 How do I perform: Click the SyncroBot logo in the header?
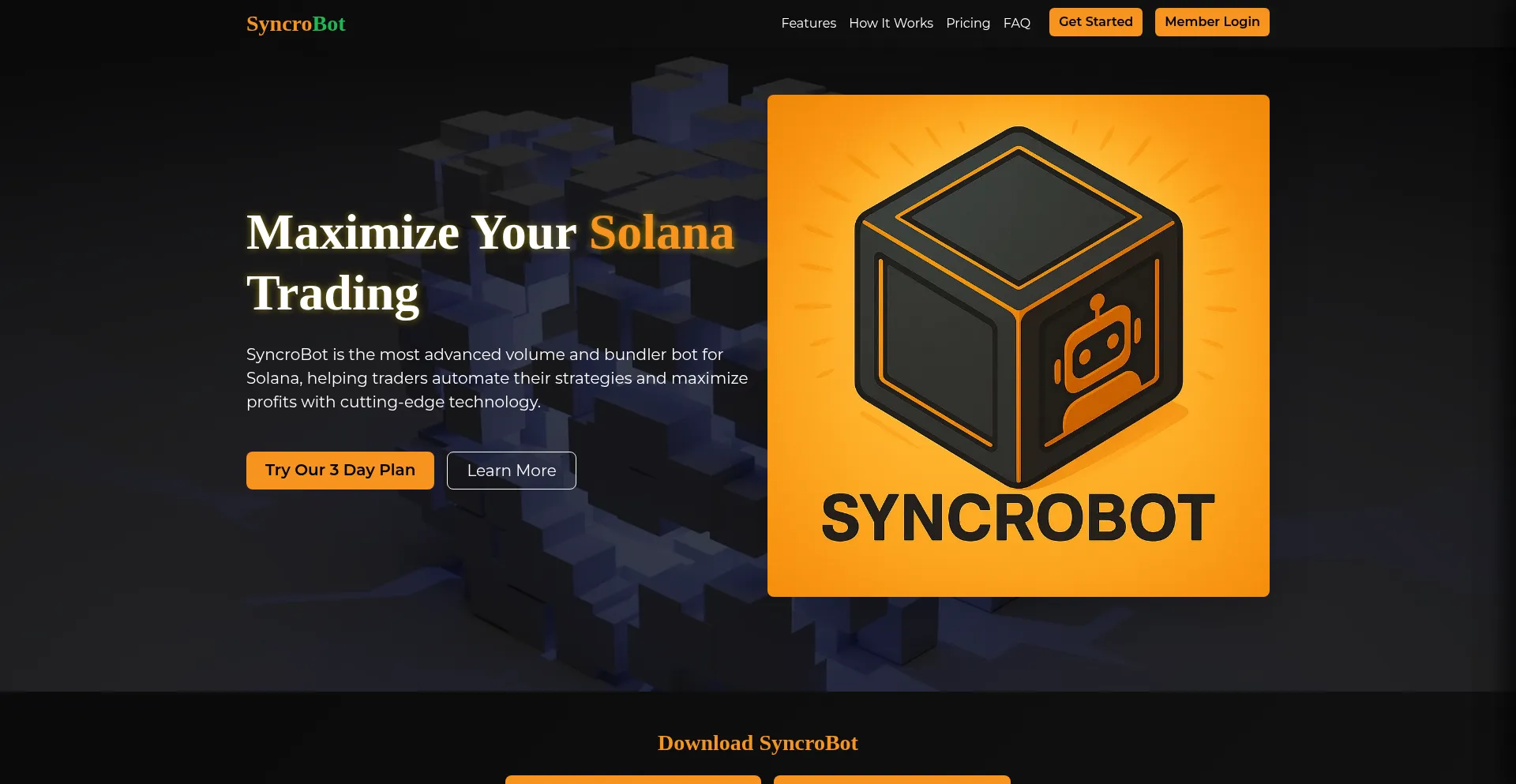coord(295,24)
